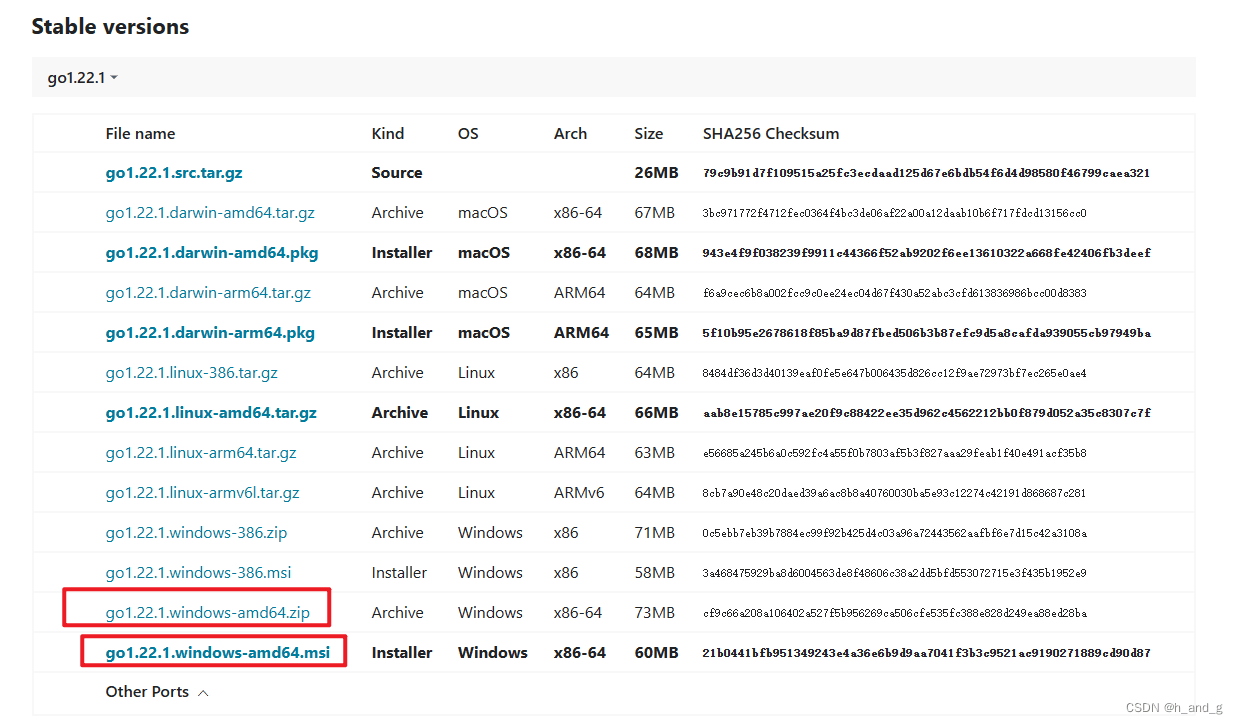Click Installer kind in windows-386.msi row
1238x724 pixels.
tap(399, 573)
